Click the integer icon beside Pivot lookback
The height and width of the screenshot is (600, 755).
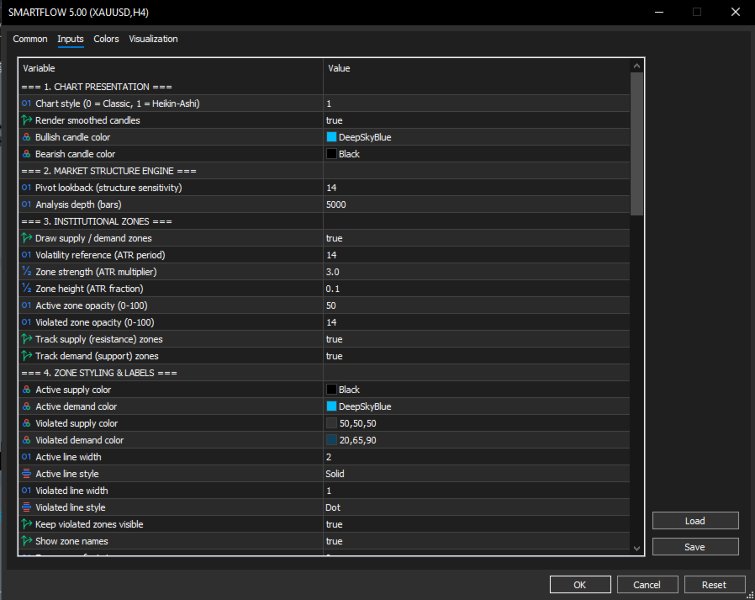(26, 188)
